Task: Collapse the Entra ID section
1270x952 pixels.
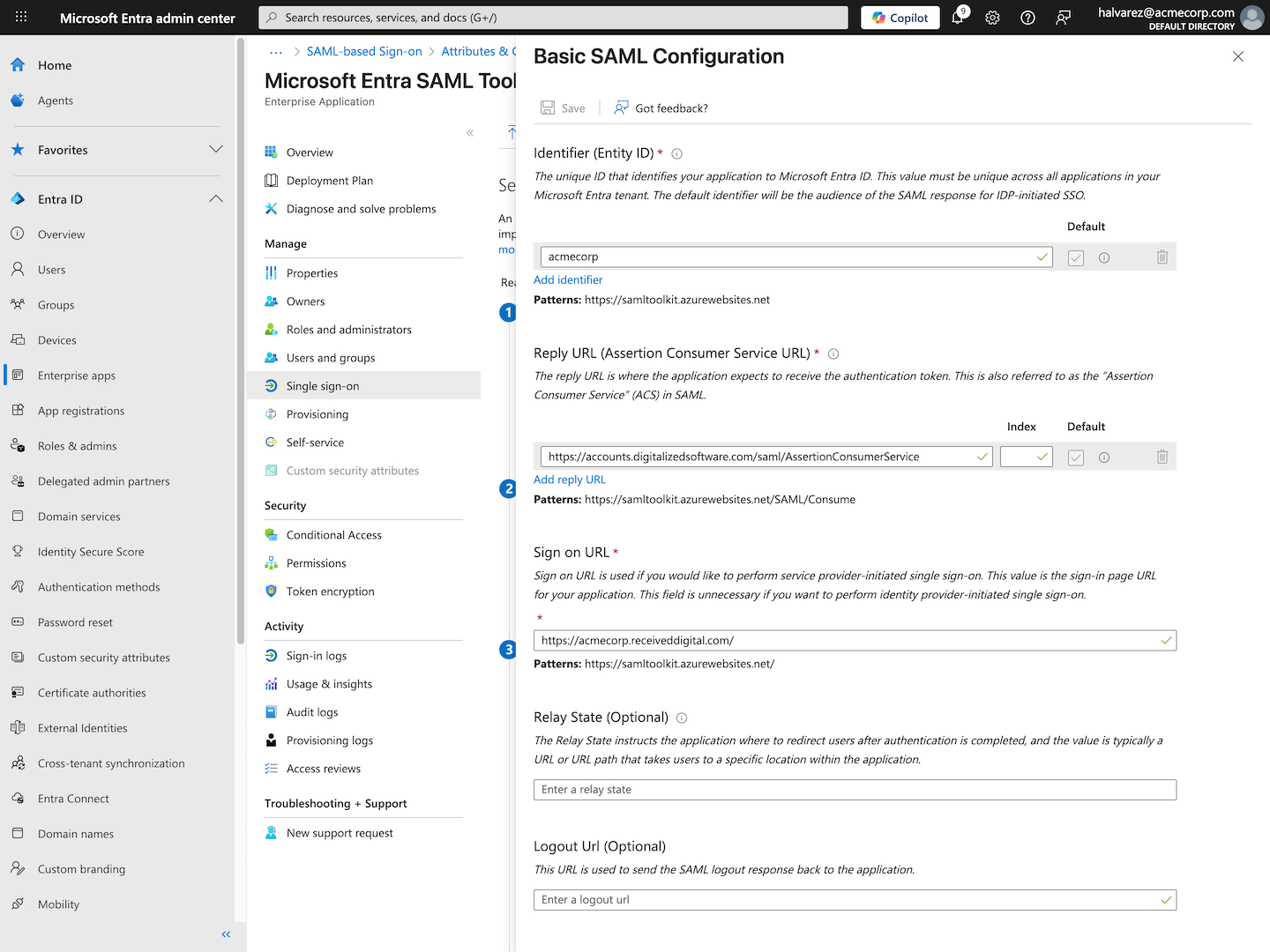Action: [216, 199]
